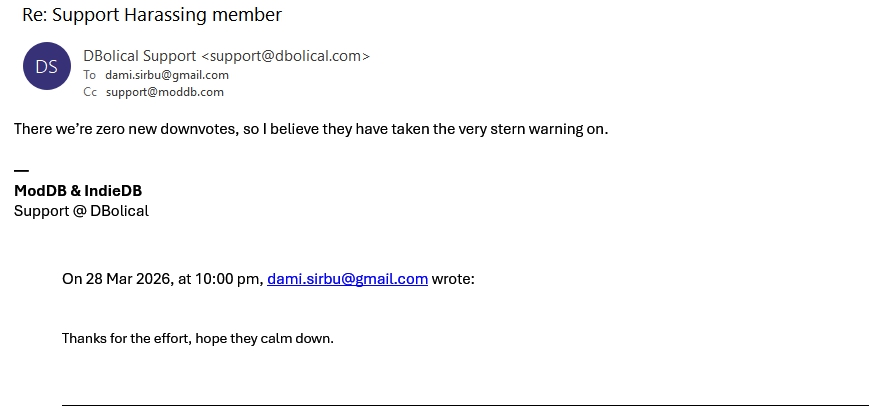This screenshot has height=411, width=869.
Task: Open the dami.sirbu@gmail.com link in quoted header
Action: (x=347, y=279)
